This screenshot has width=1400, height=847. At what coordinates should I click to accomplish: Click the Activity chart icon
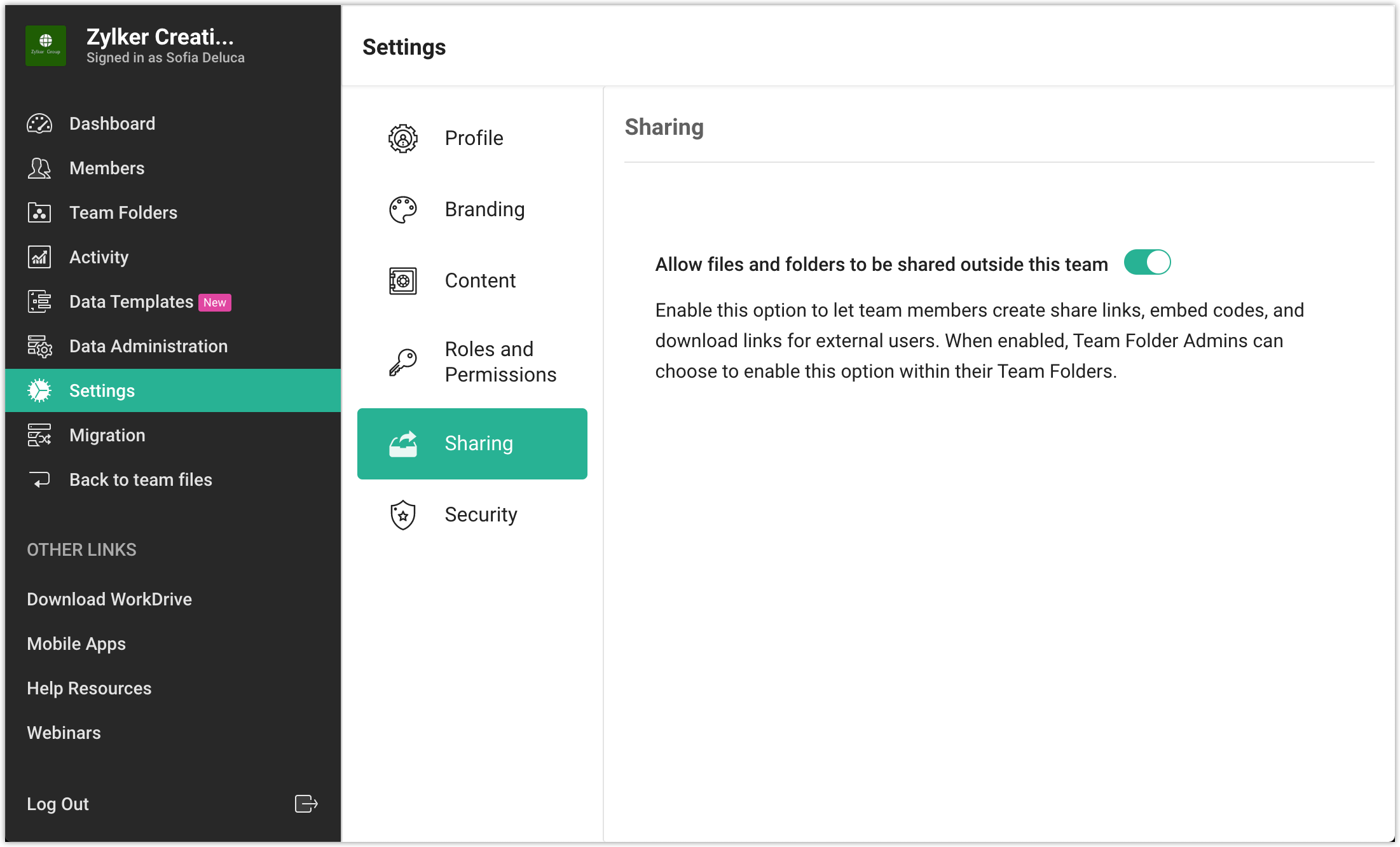click(39, 257)
